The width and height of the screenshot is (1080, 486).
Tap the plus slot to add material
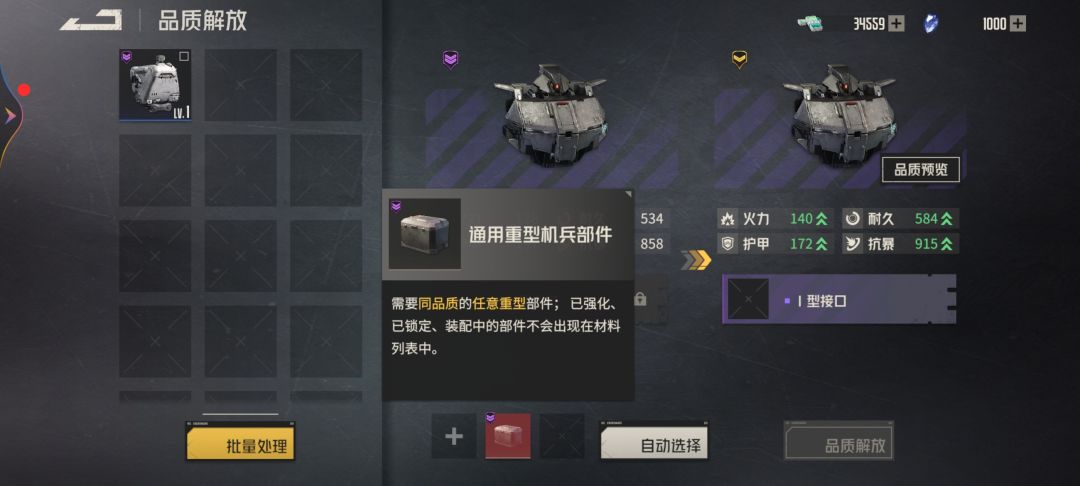(454, 436)
